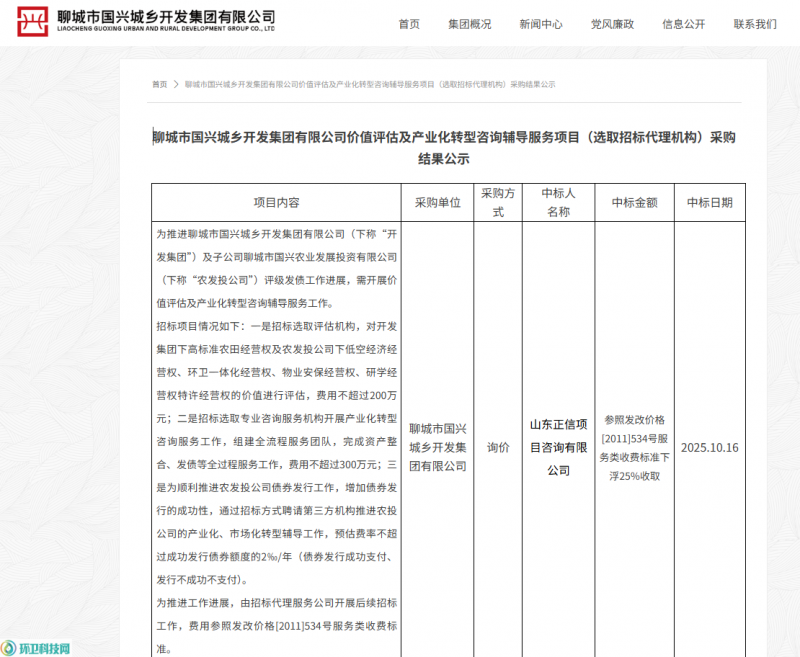Navigate to 联系我们 page
The width and height of the screenshot is (800, 657).
[755, 24]
